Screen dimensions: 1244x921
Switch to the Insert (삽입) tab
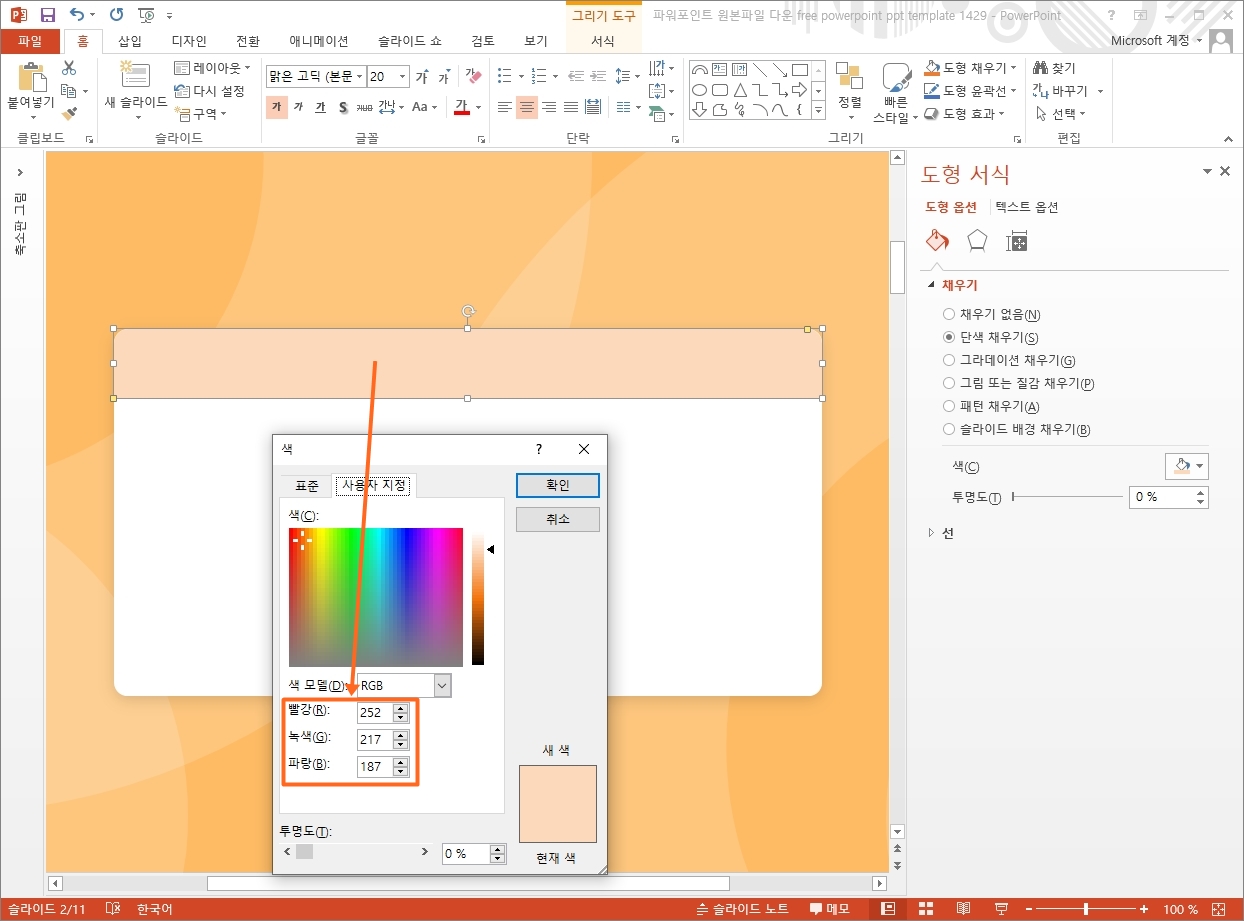pos(130,41)
